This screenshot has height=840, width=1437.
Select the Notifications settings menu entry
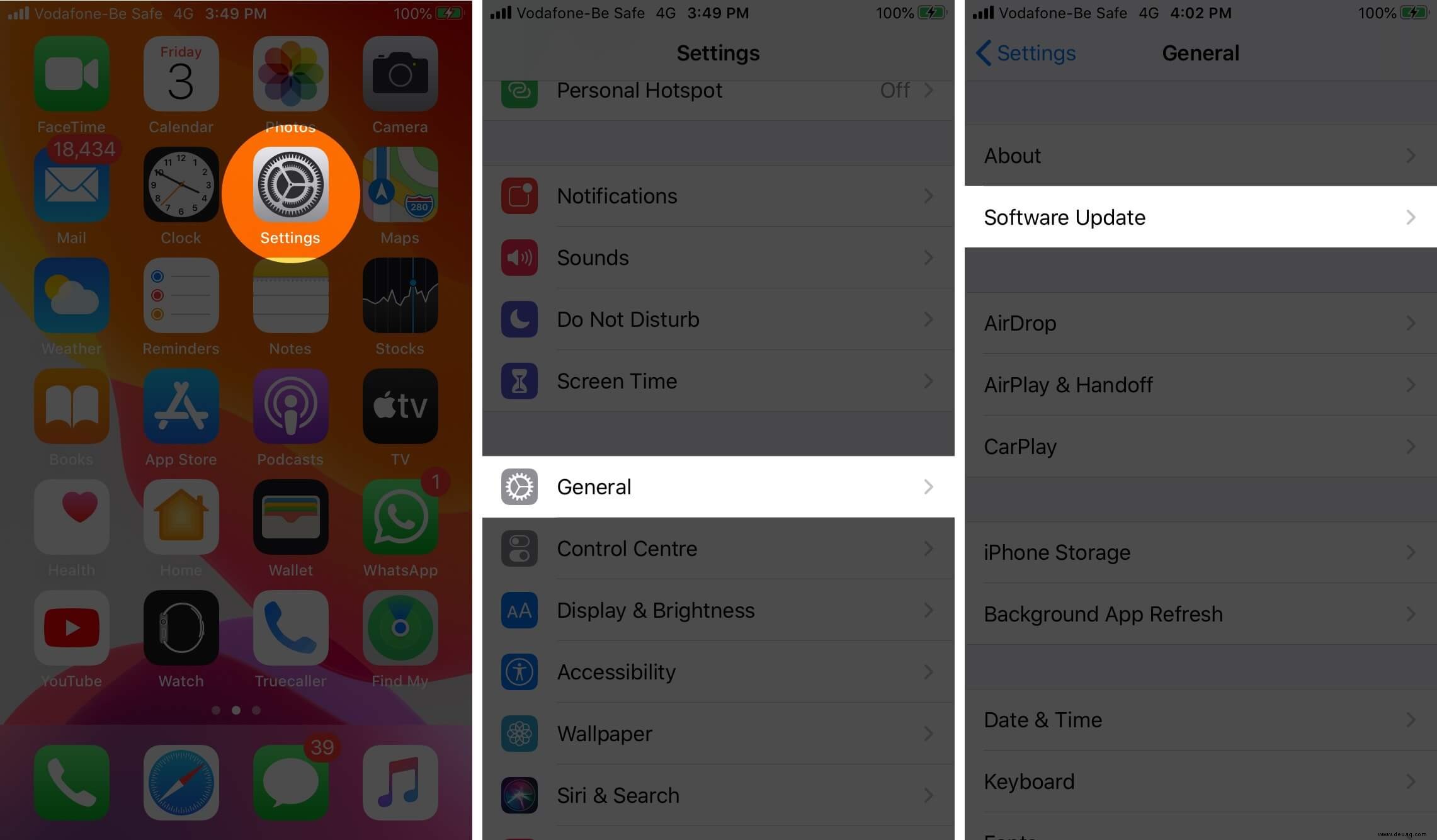pos(718,196)
